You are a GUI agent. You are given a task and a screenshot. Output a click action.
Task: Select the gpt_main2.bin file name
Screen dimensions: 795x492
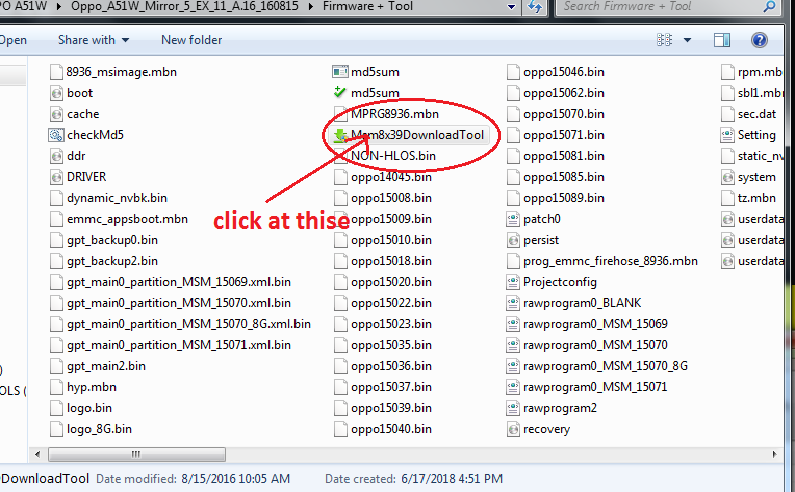[106, 366]
